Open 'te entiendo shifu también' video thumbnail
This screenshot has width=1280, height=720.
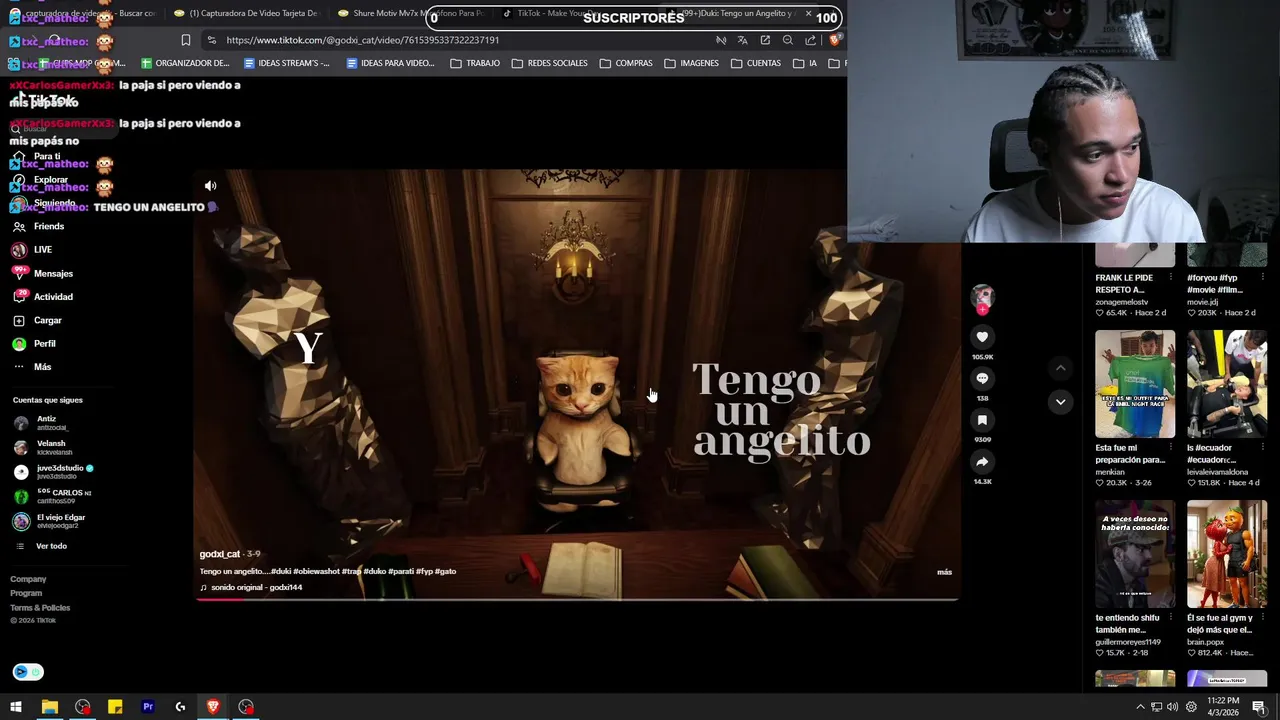coord(1135,554)
